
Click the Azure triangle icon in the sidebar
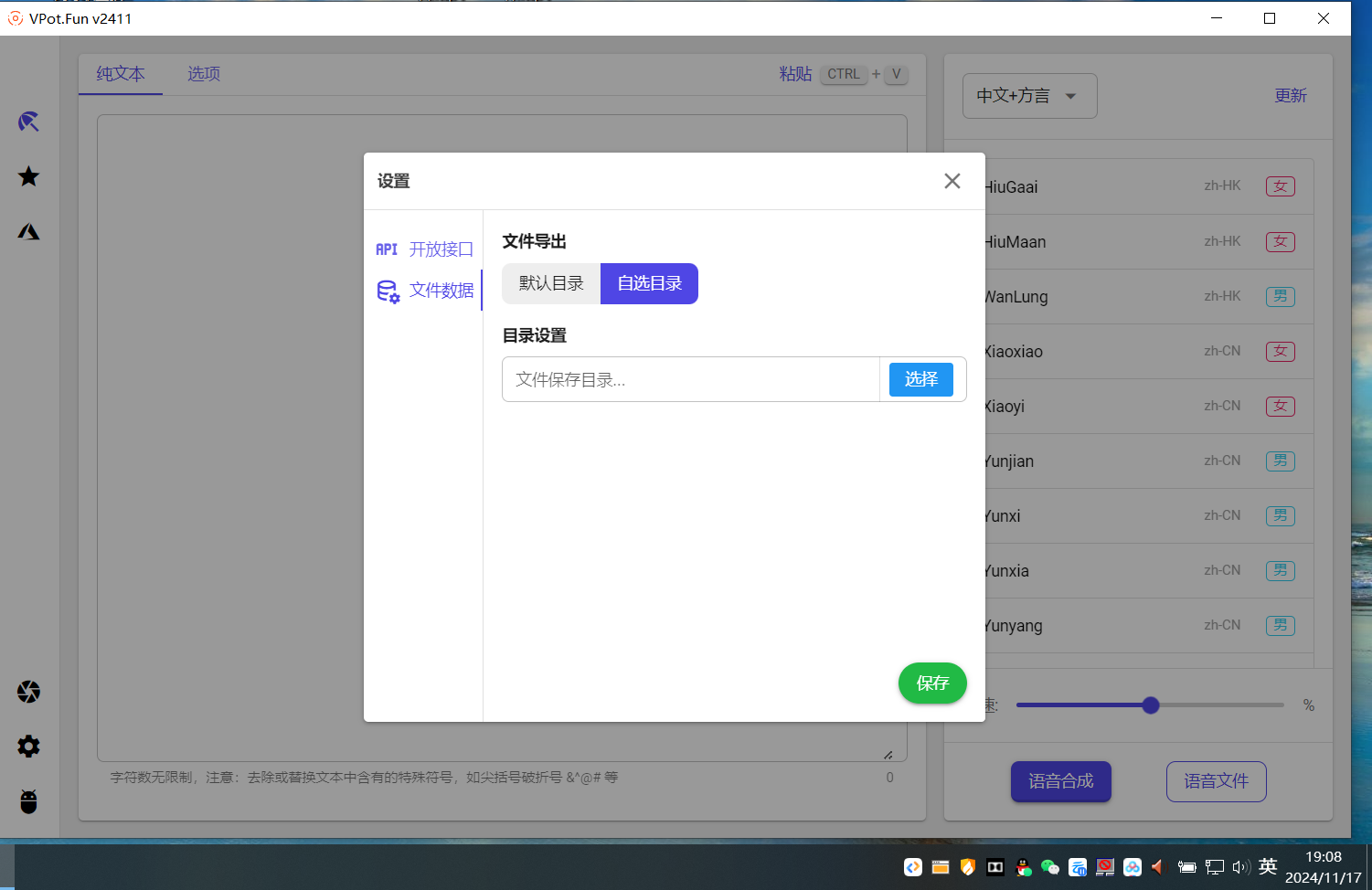tap(27, 231)
